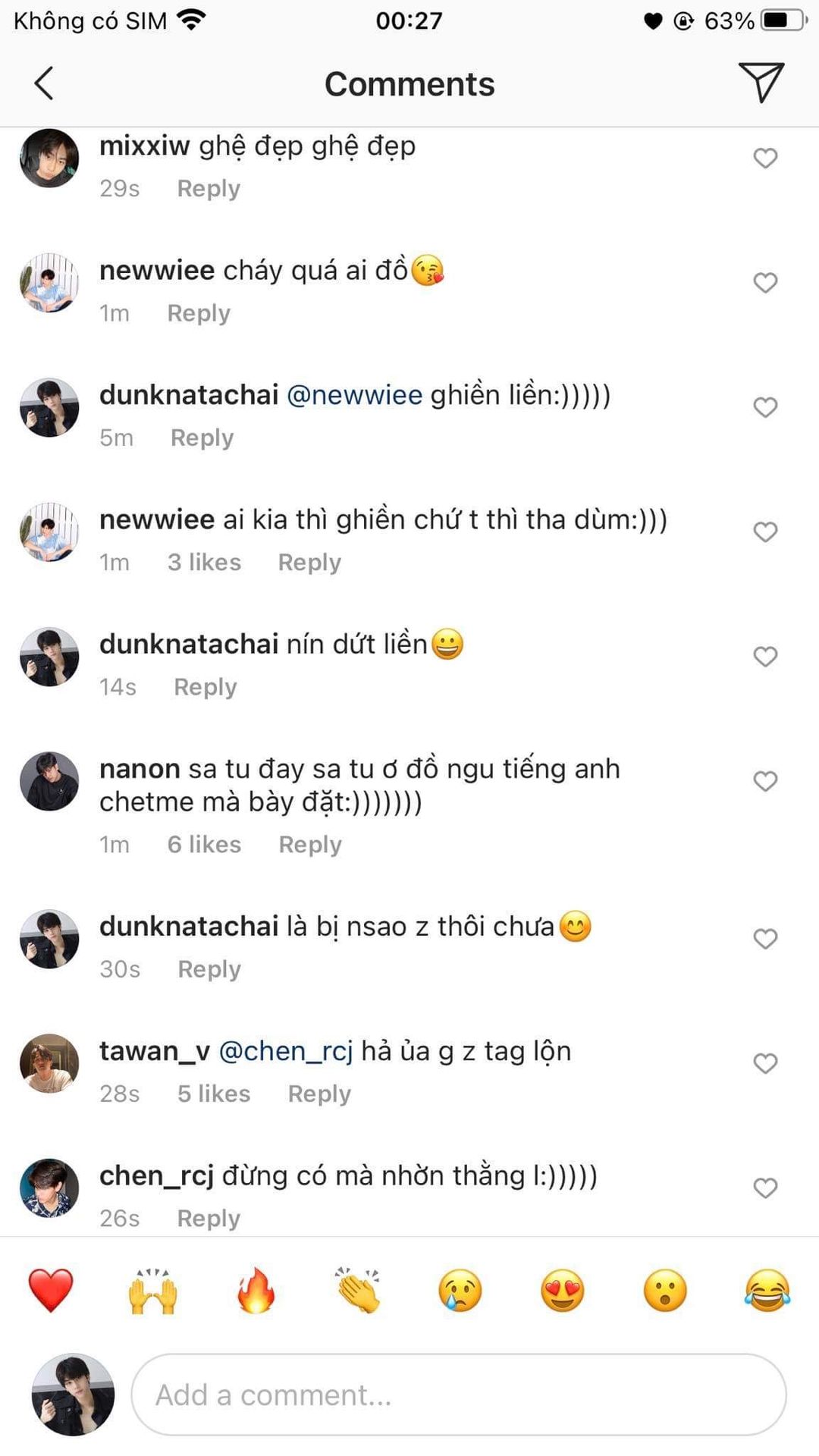Insert the red heart emoji reaction

tap(51, 1290)
